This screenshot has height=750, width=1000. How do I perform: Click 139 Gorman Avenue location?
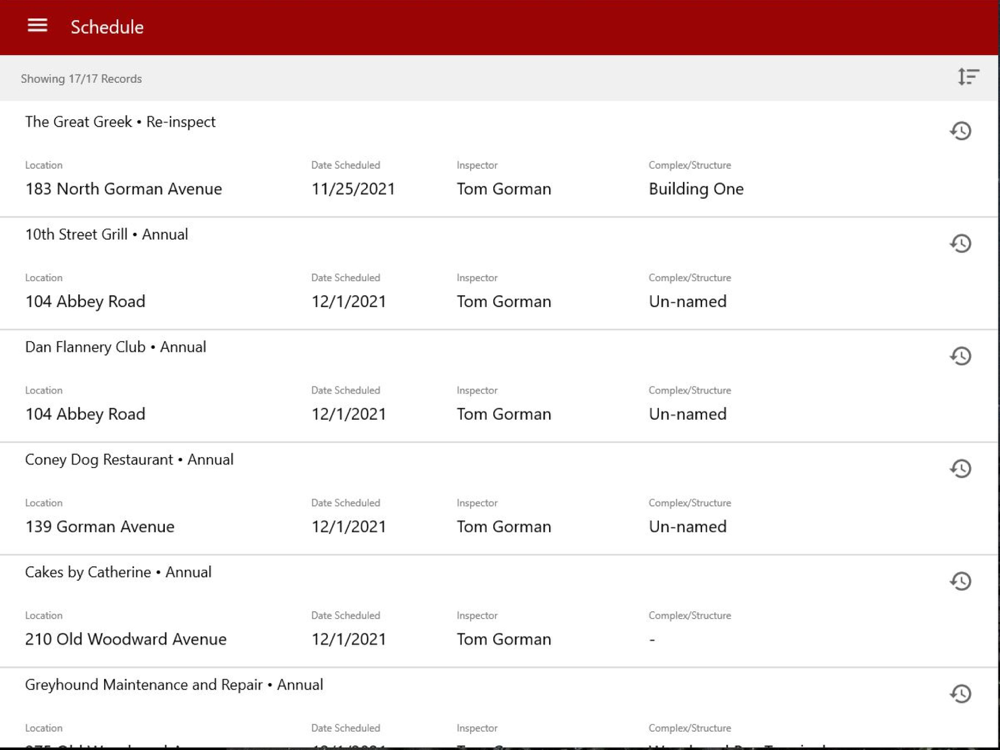(99, 527)
